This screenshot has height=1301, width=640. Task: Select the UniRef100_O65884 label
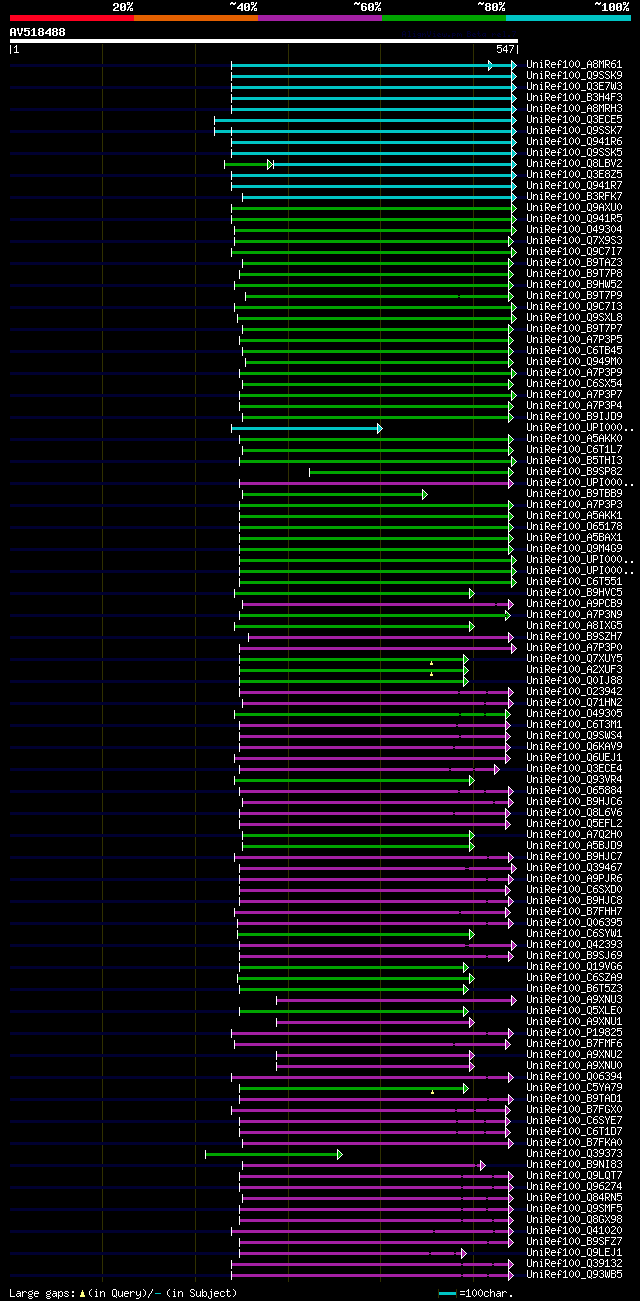pyautogui.click(x=575, y=791)
